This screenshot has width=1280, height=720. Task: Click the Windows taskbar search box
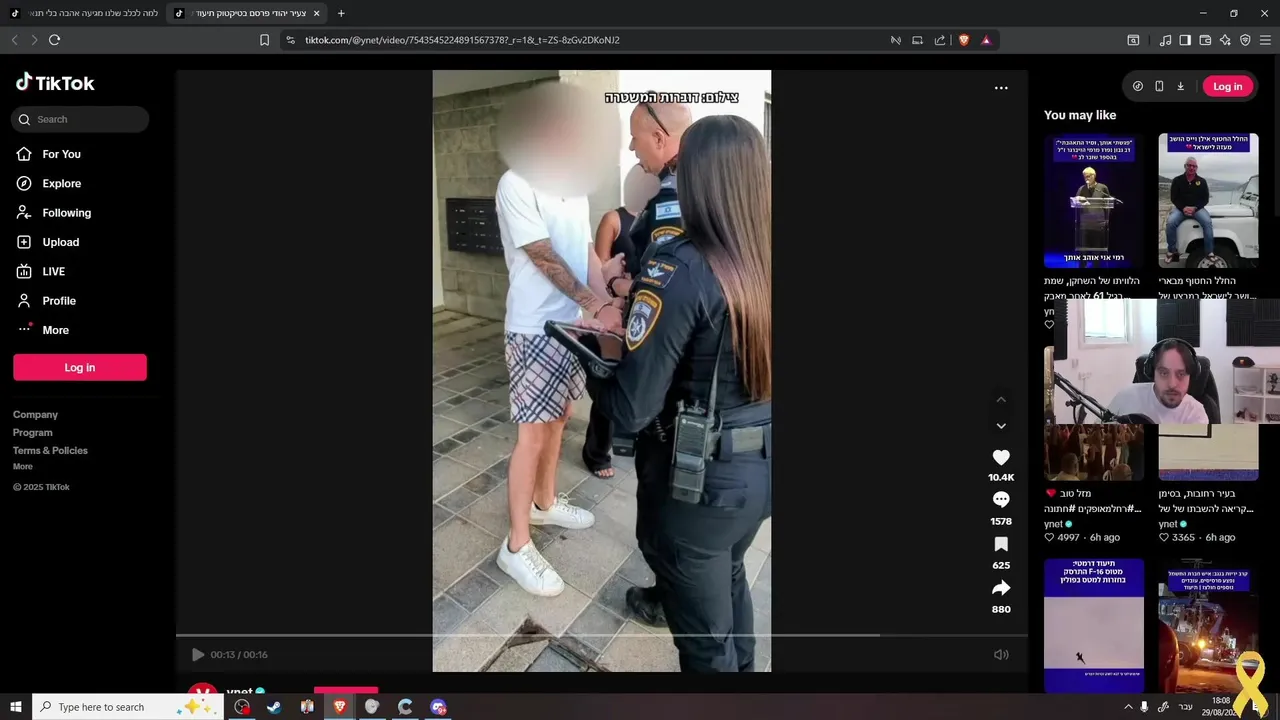click(x=129, y=707)
